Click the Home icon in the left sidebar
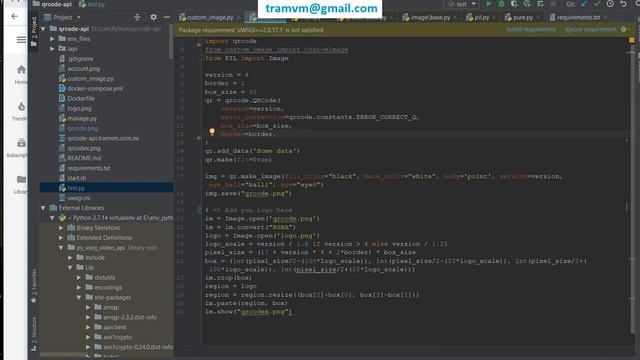 point(21,70)
